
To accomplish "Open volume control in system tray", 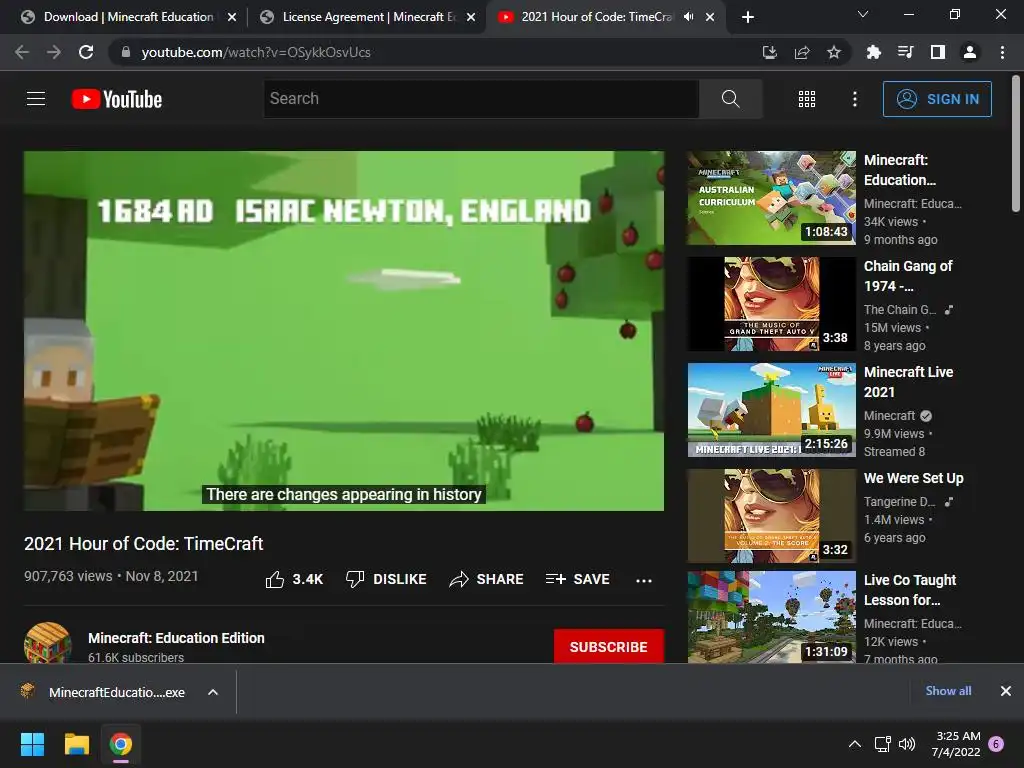I will pos(906,744).
